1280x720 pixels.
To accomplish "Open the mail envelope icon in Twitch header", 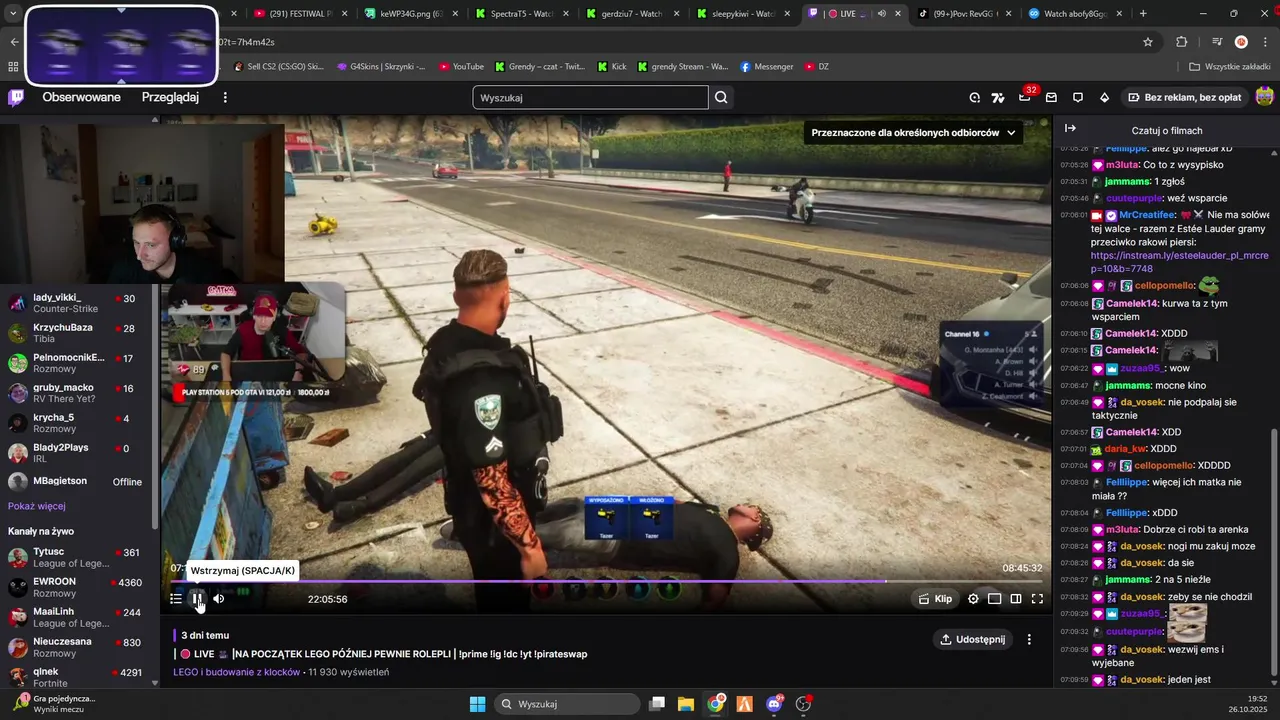I will click(x=1051, y=97).
